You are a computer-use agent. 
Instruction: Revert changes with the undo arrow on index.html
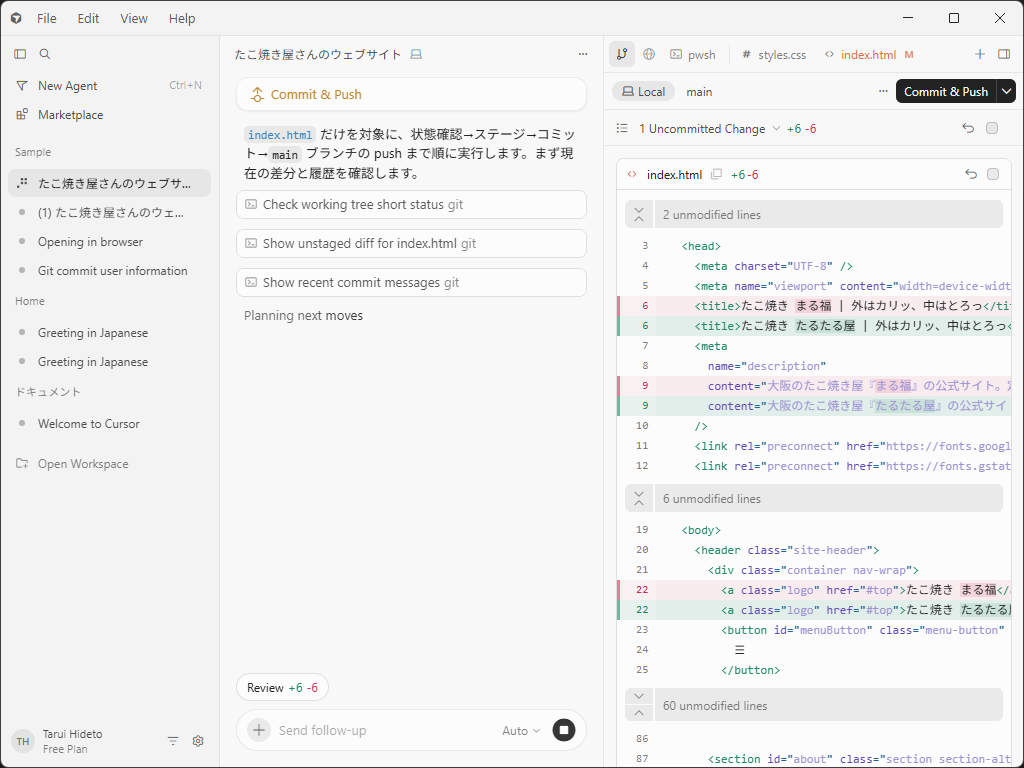969,173
